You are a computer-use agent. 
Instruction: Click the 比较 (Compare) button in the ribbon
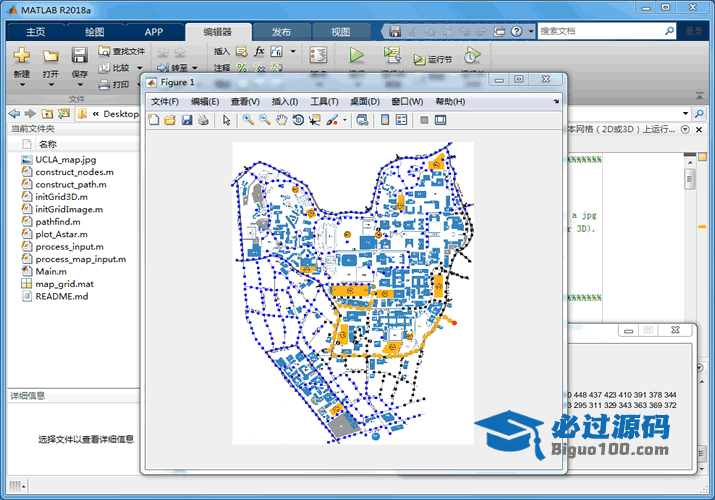pos(114,68)
